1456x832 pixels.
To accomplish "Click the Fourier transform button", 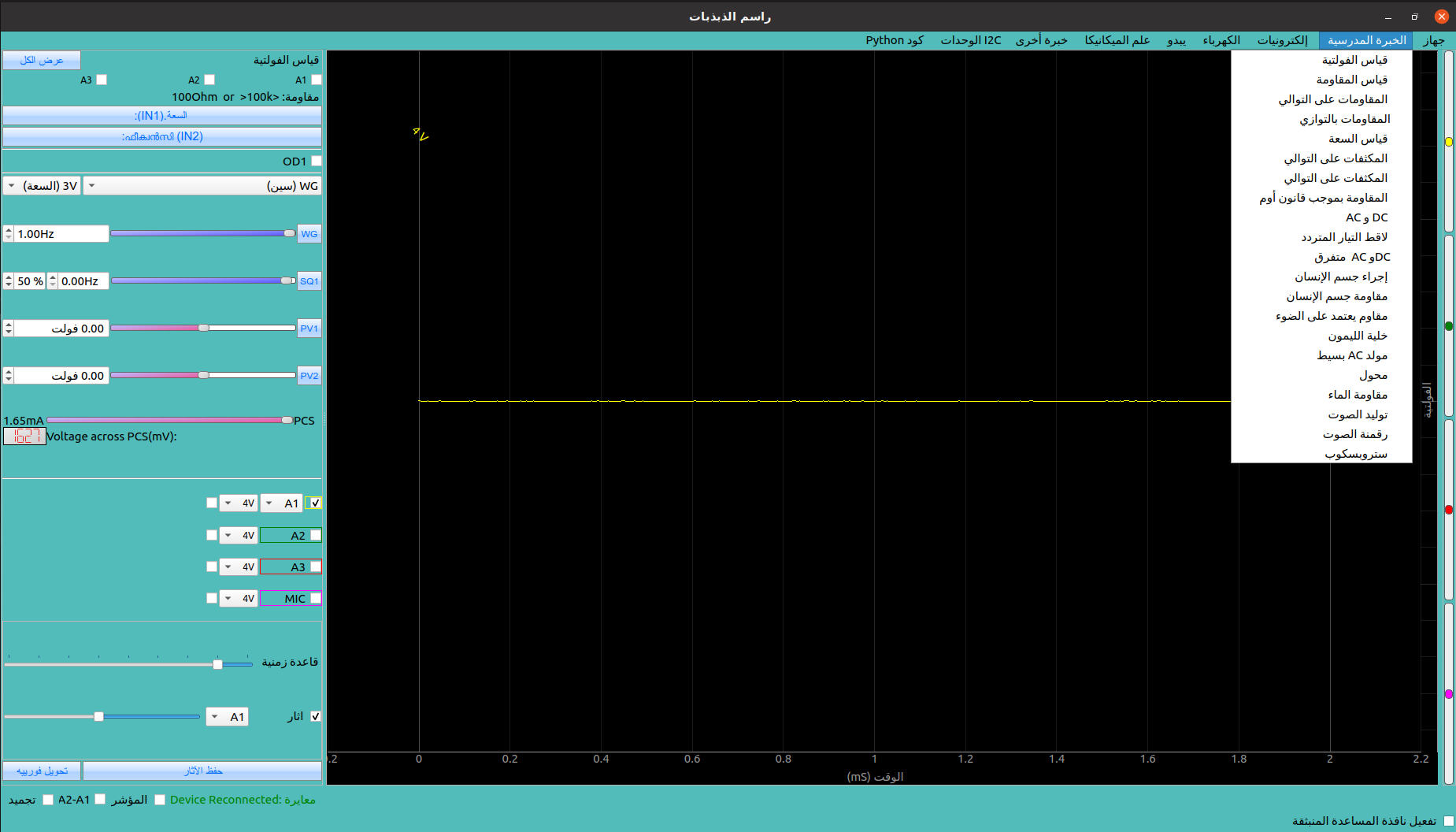I will coord(42,771).
